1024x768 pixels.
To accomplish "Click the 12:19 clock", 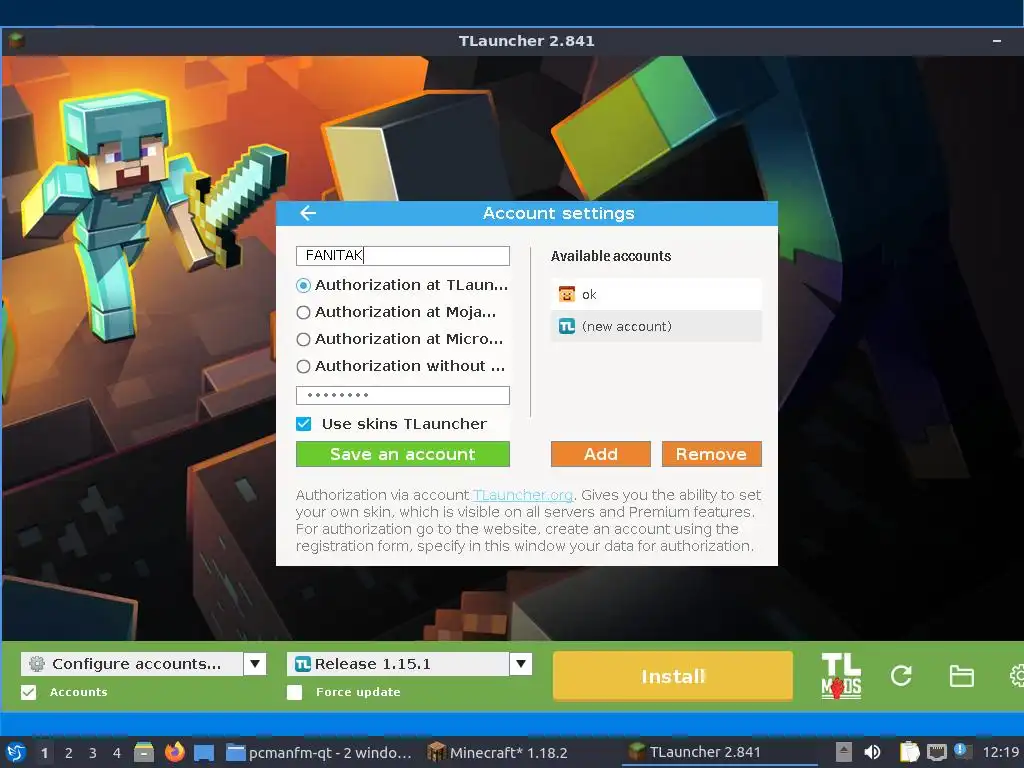I will point(1001,752).
